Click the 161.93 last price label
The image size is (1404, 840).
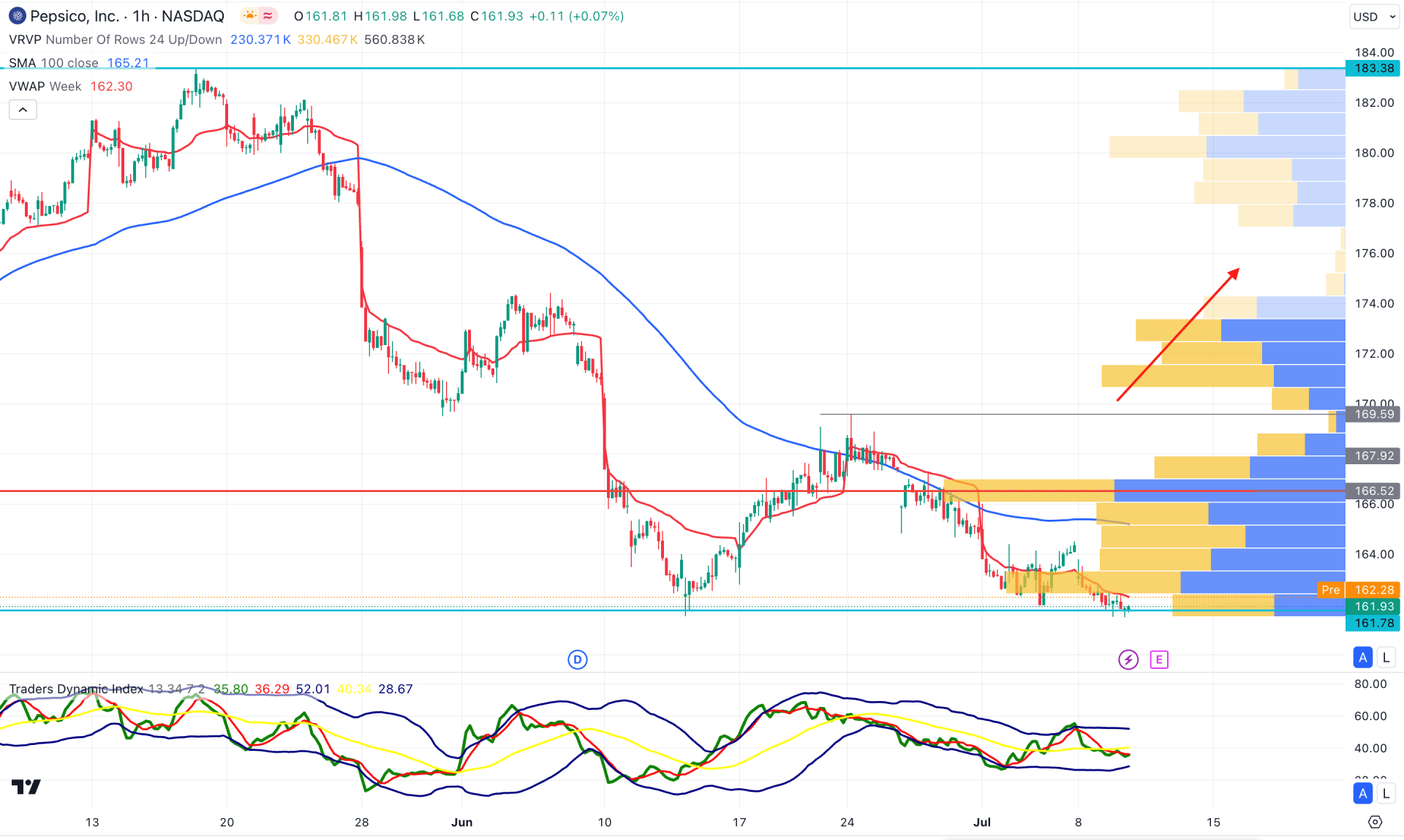pos(1374,607)
